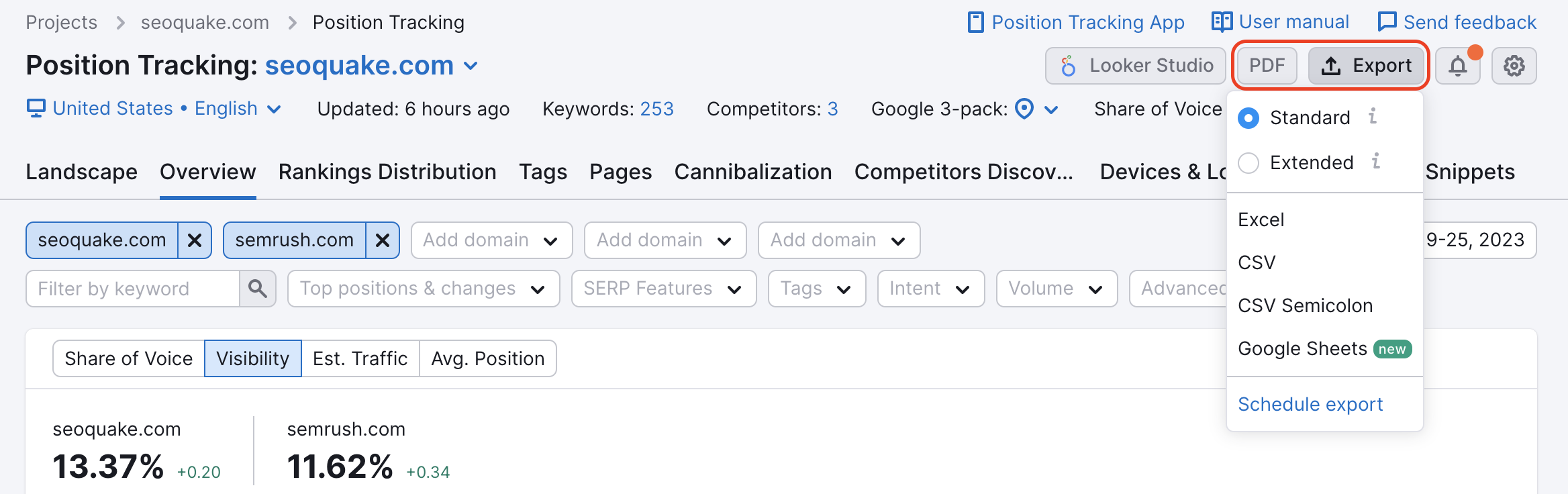Screen dimensions: 1568x494
Task: Show info for Extended export option
Action: pos(1375,161)
